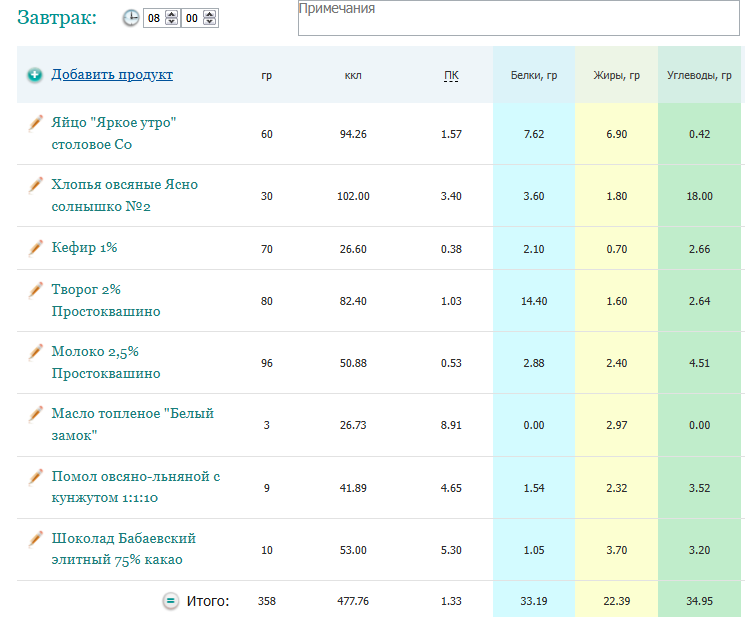This screenshot has height=617, width=745.
Task: Select ПК value 8.91 for Масло топленое
Action: pyautogui.click(x=451, y=425)
